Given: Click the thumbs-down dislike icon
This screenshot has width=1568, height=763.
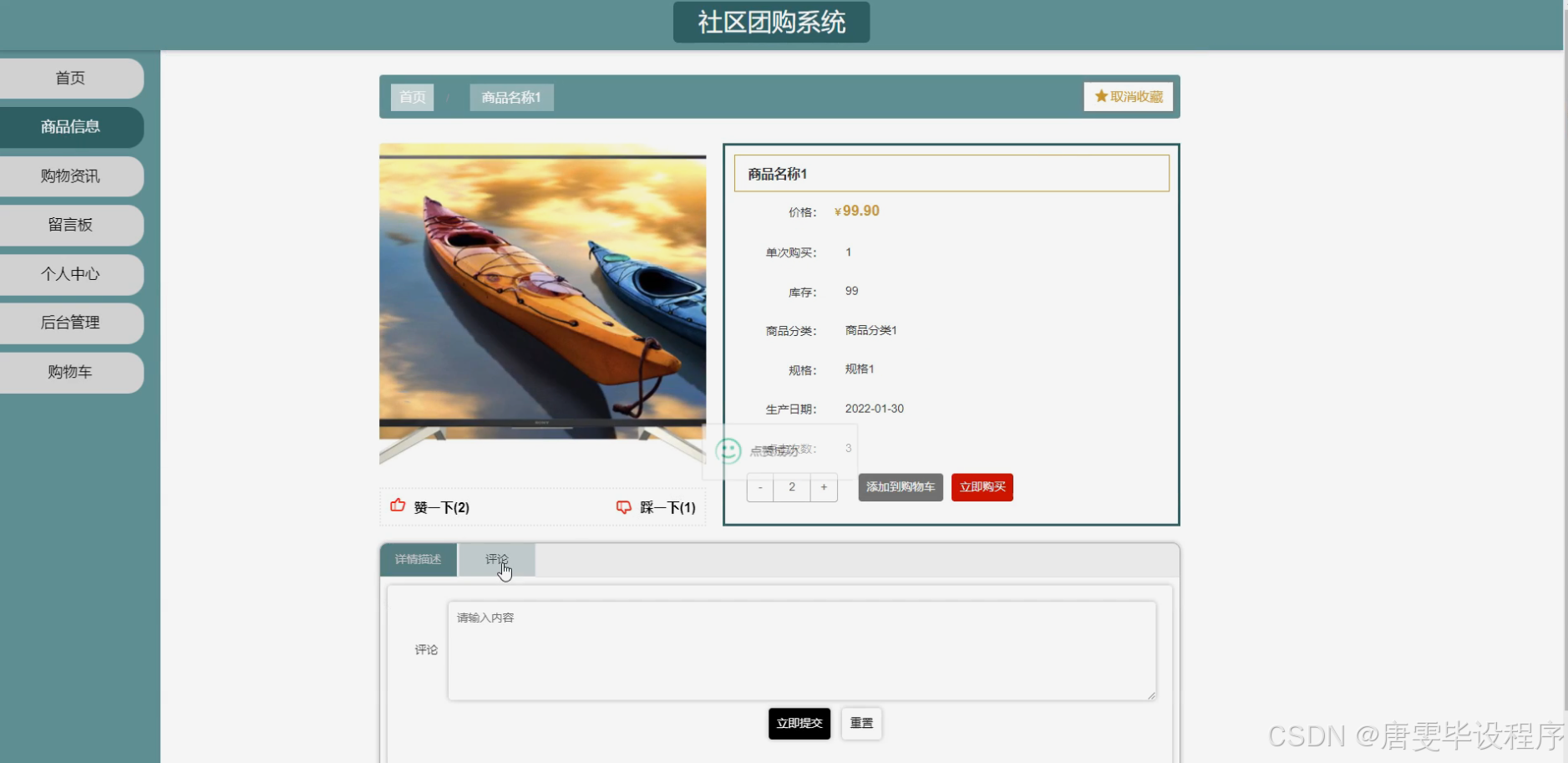Looking at the screenshot, I should [623, 507].
